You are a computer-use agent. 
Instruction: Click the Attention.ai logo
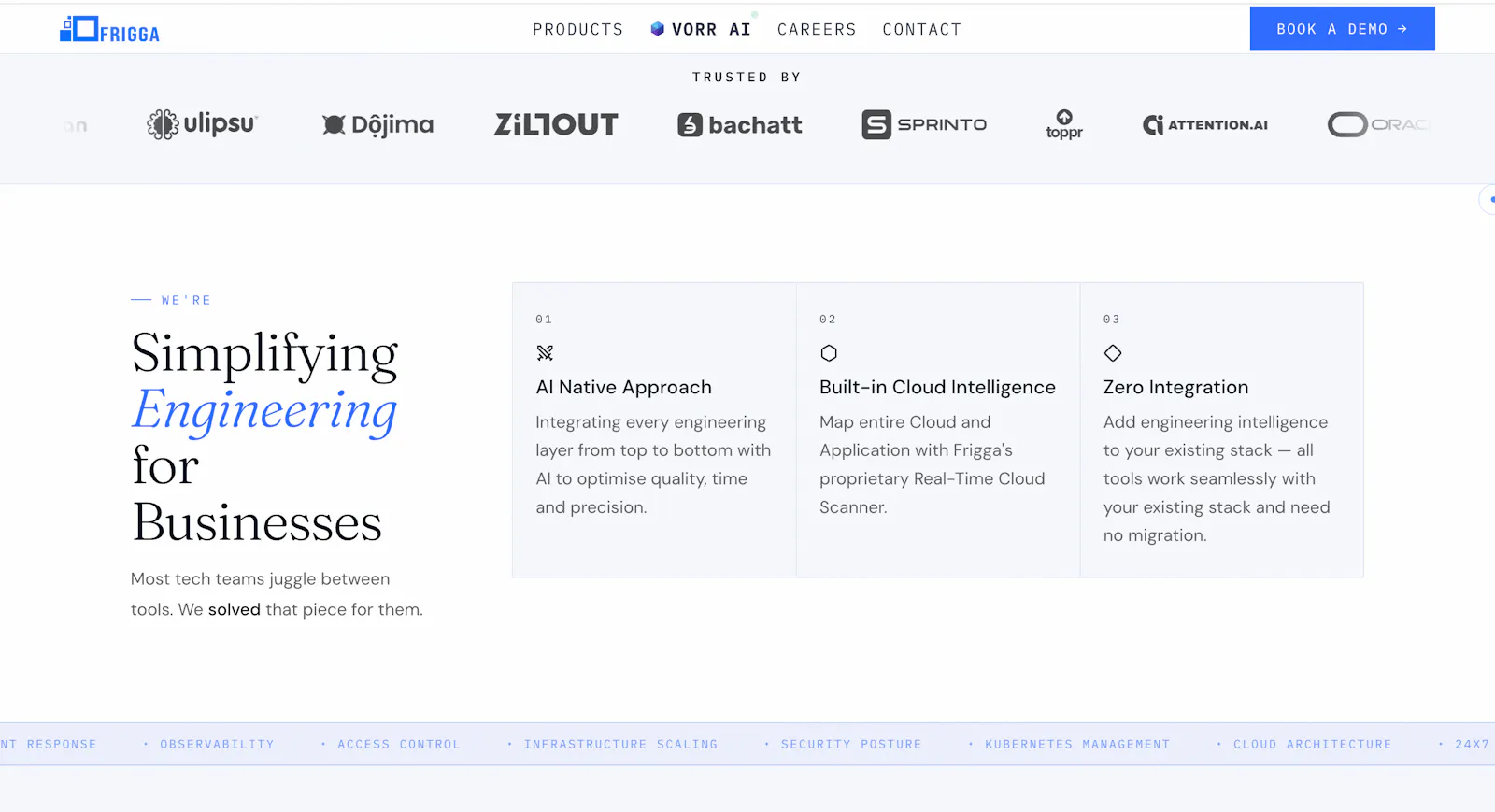(1205, 124)
